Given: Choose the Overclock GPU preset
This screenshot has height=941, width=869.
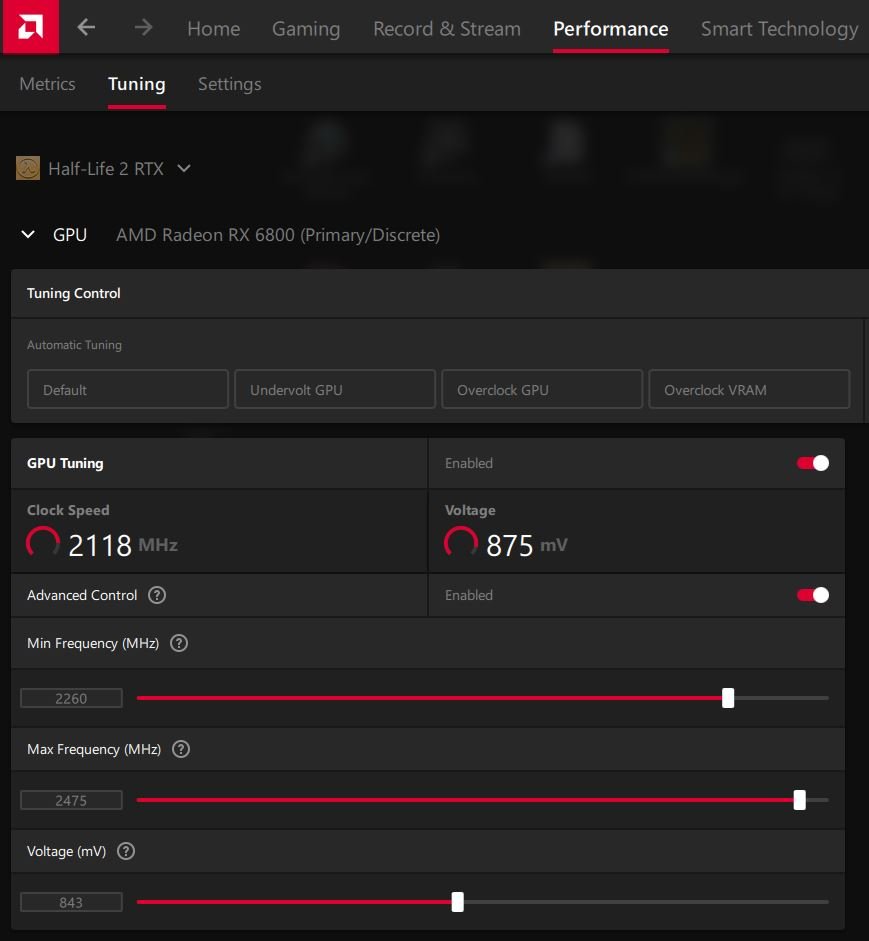Looking at the screenshot, I should coord(542,389).
